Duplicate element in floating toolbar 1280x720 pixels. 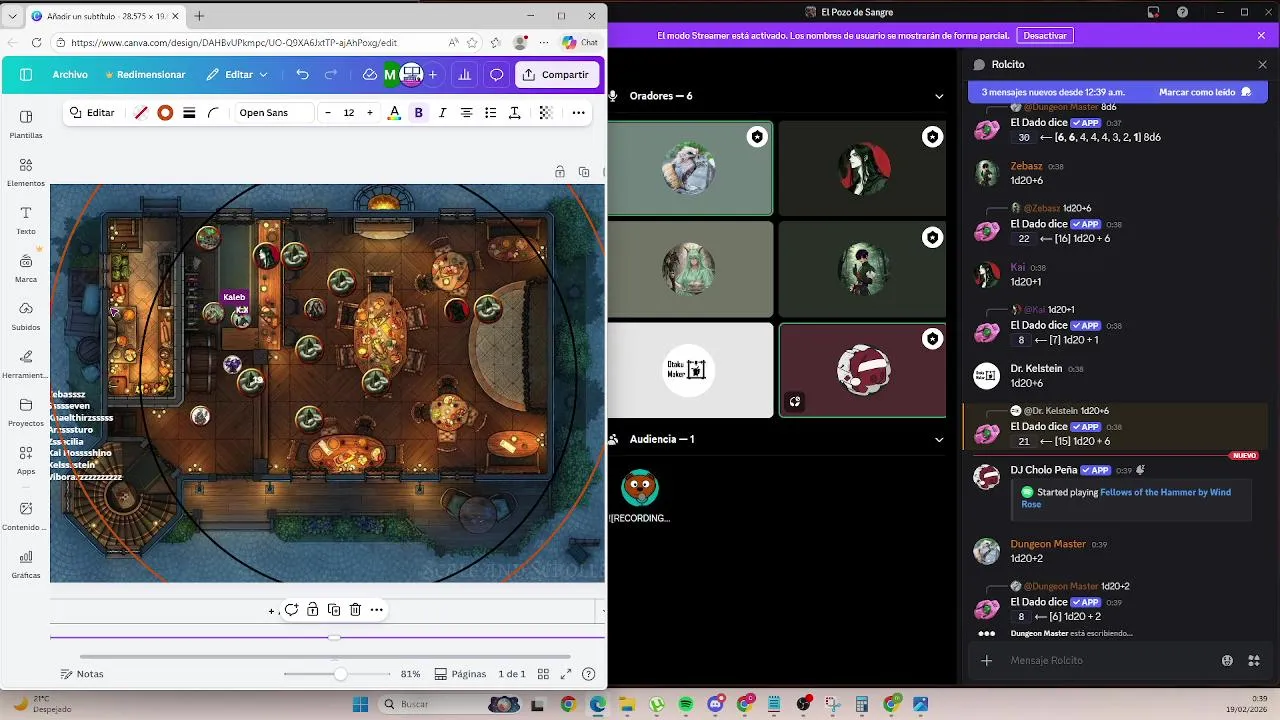point(334,610)
